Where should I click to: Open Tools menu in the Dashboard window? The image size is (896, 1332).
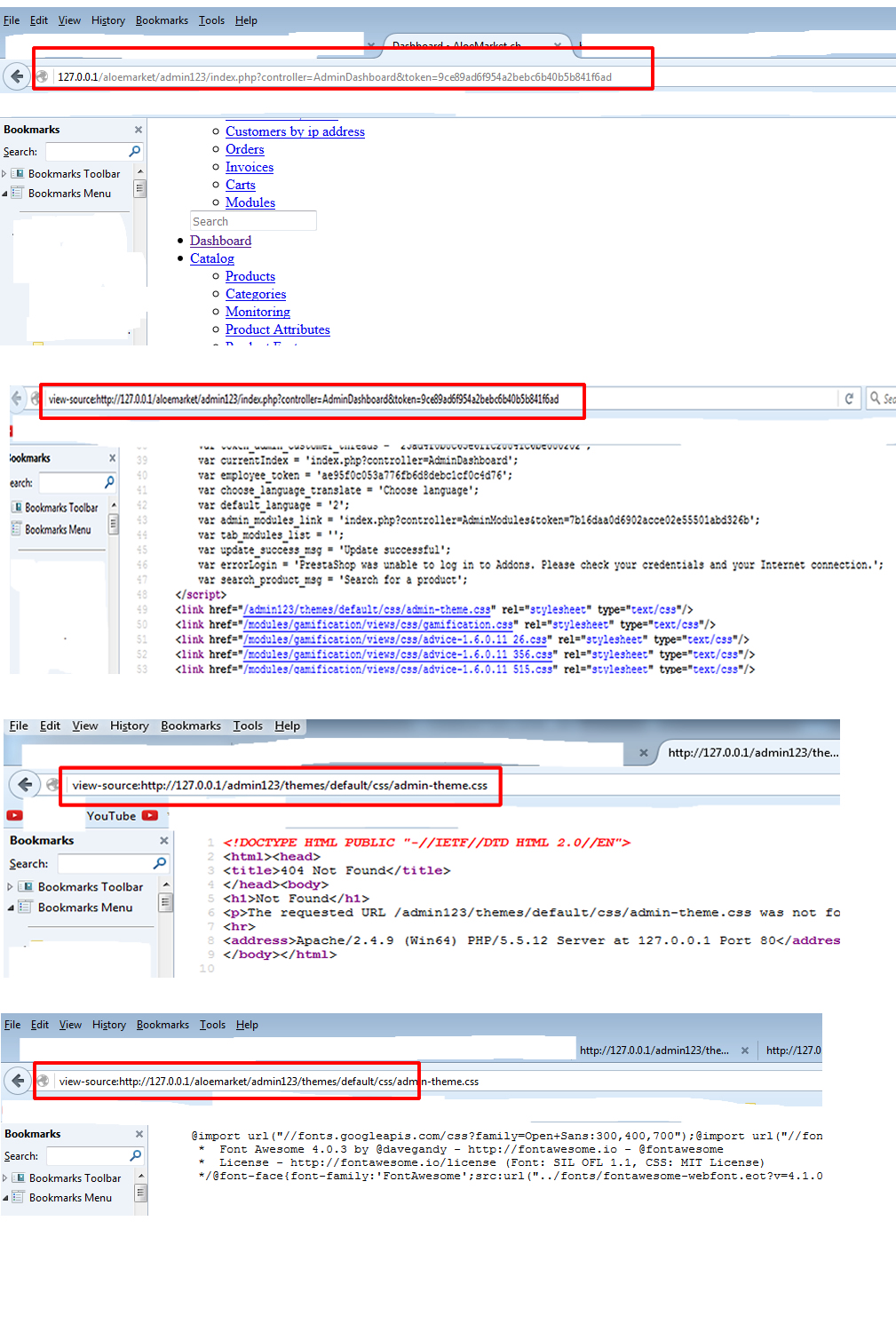pyautogui.click(x=211, y=20)
